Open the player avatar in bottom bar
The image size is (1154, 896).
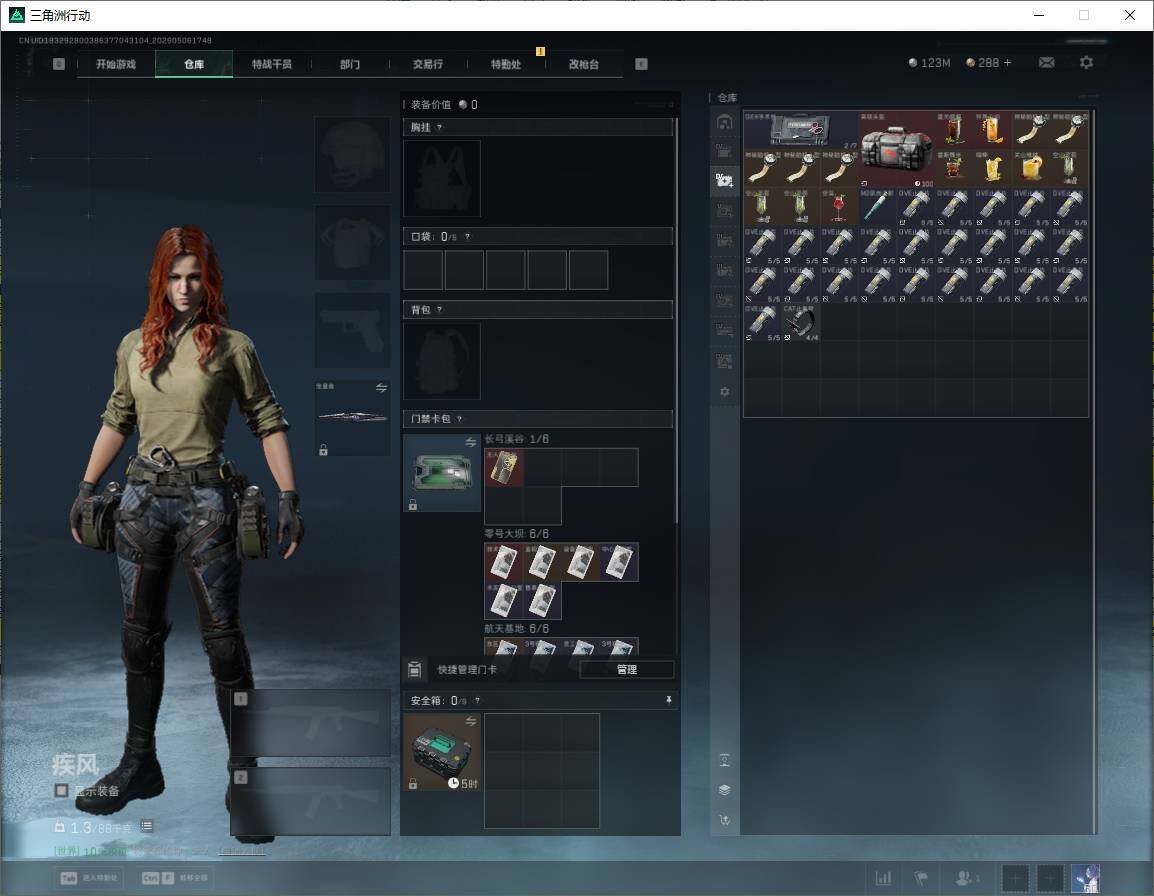[x=1086, y=878]
